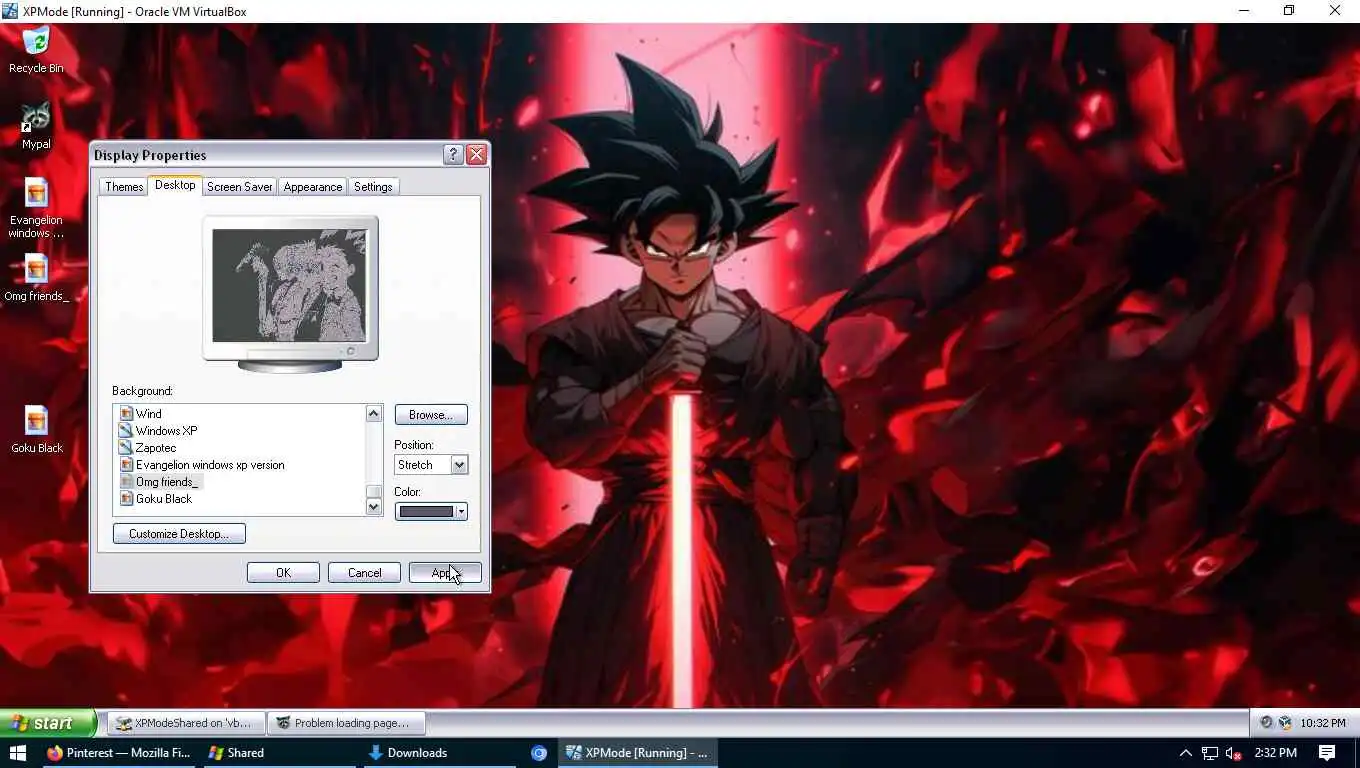This screenshot has width=1360, height=768.
Task: Click the Customize Desktop... button
Action: tap(179, 534)
